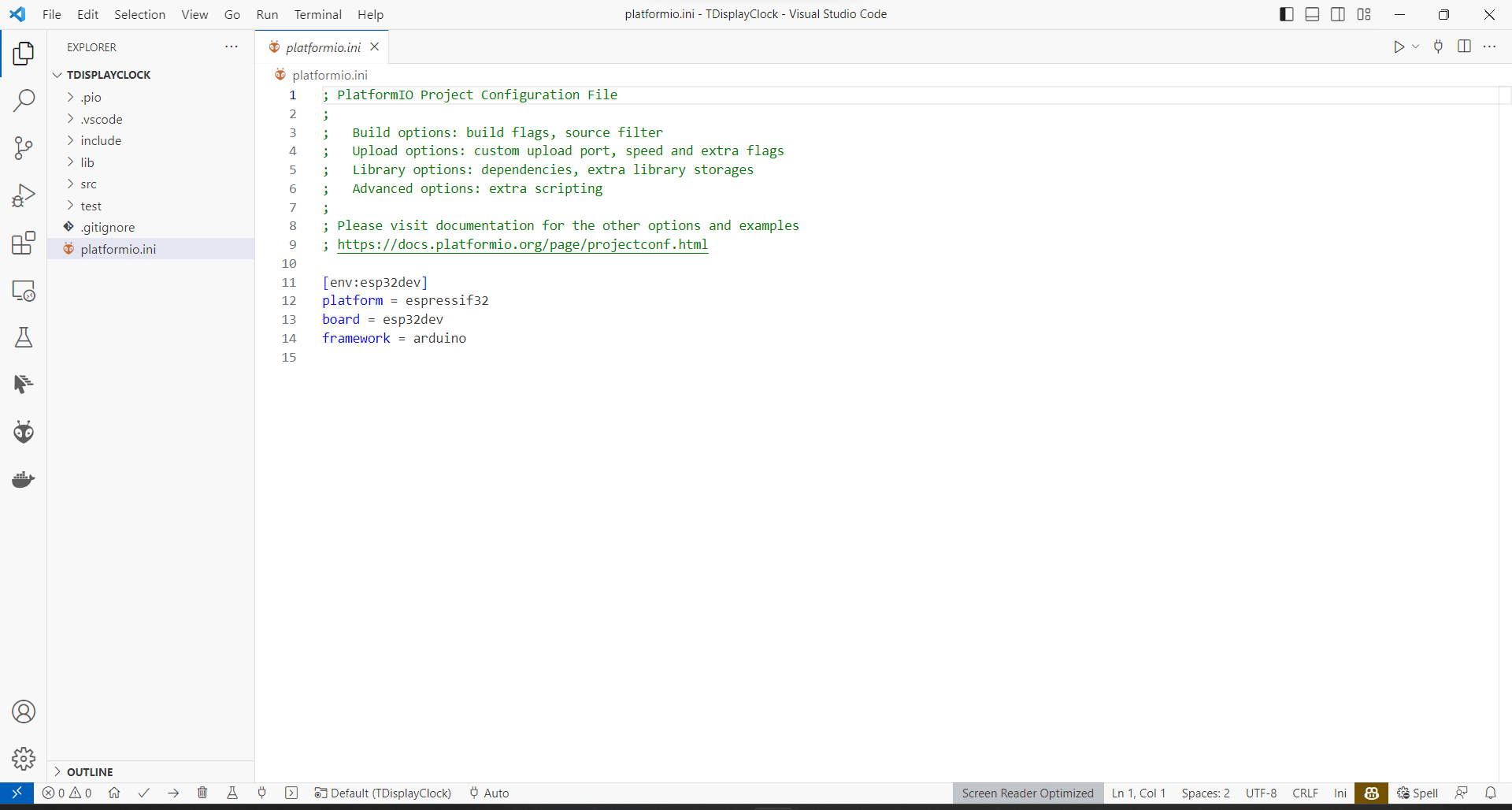
Task: Open Run and Debug view
Action: 24,195
